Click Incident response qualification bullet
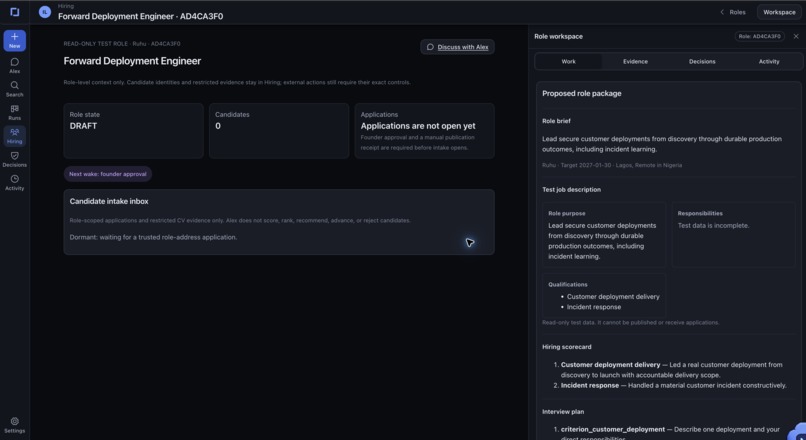The width and height of the screenshot is (806, 440). click(x=594, y=307)
